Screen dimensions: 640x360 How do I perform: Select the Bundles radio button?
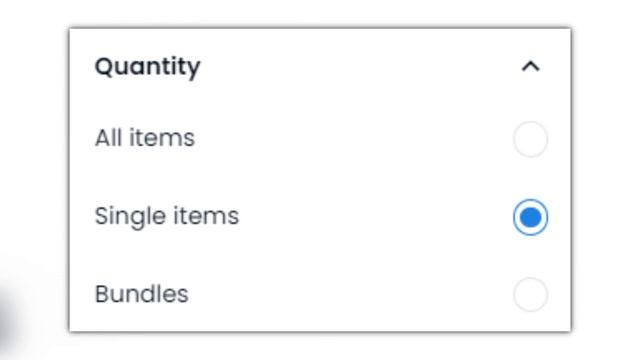(530, 295)
